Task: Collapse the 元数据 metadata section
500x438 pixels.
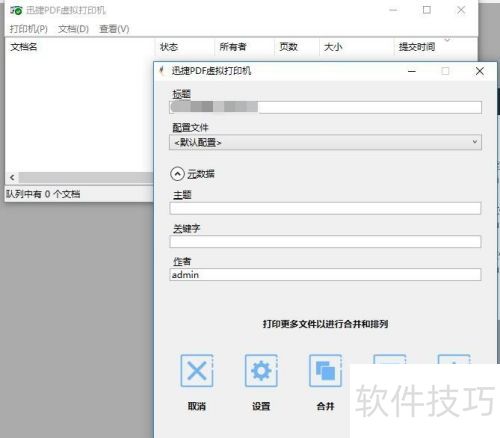Action: pos(177,174)
